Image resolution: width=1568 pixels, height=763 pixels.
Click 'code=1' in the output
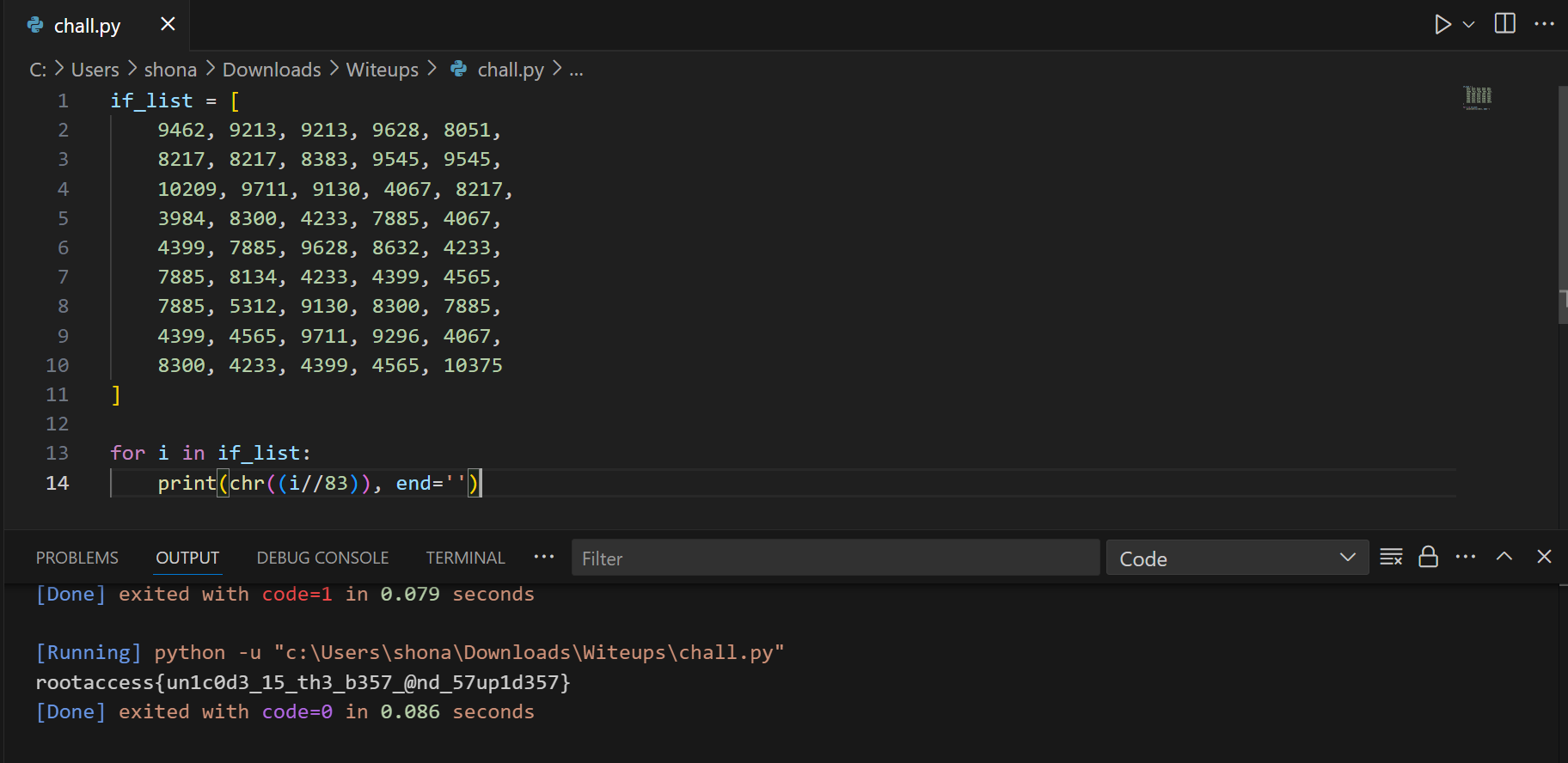coord(297,594)
